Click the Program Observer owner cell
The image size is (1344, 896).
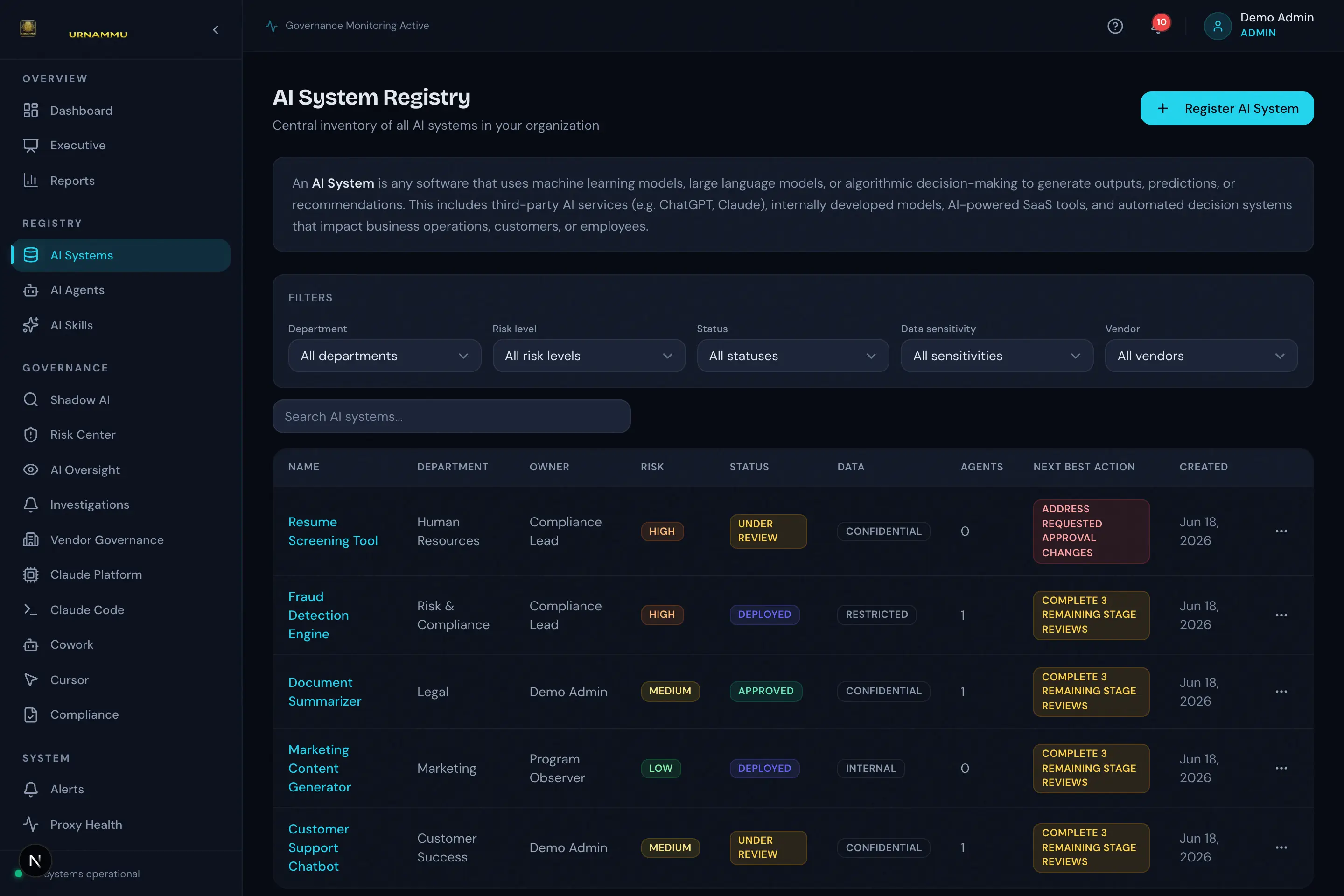(x=557, y=769)
